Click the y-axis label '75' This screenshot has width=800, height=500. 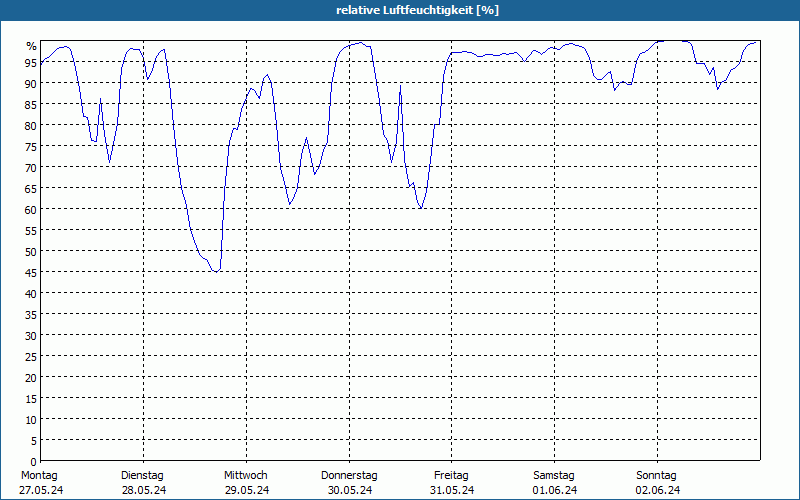click(31, 146)
